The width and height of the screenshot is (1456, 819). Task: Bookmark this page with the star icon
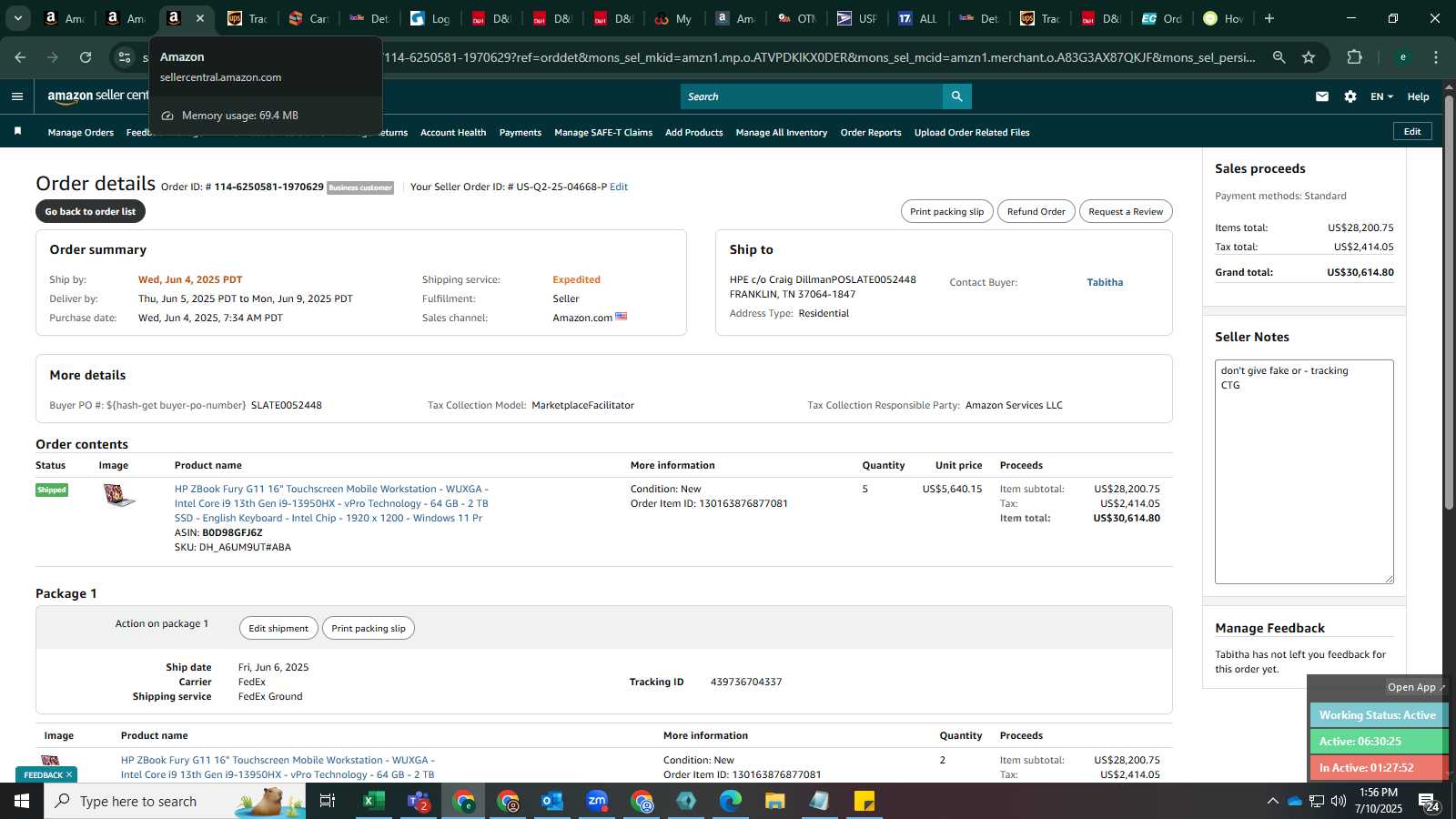click(1309, 57)
